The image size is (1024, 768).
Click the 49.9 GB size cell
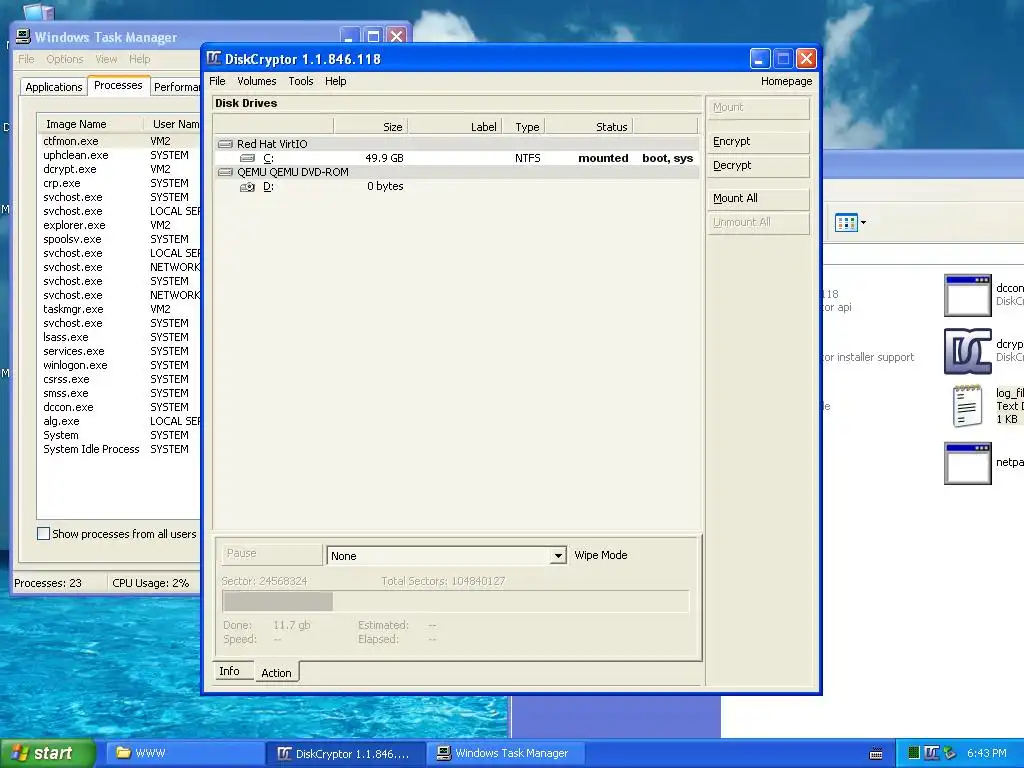point(384,158)
